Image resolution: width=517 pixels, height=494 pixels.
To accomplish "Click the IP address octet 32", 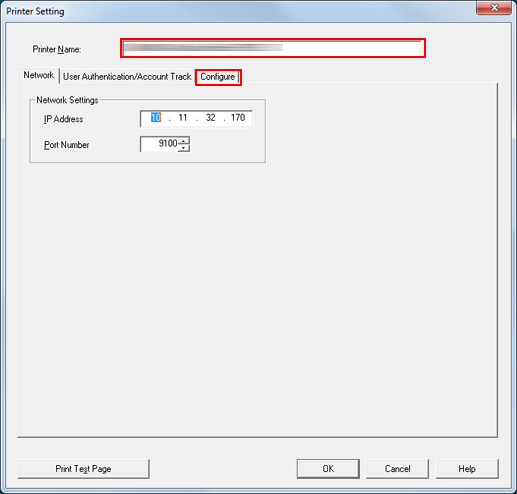I will (x=210, y=118).
